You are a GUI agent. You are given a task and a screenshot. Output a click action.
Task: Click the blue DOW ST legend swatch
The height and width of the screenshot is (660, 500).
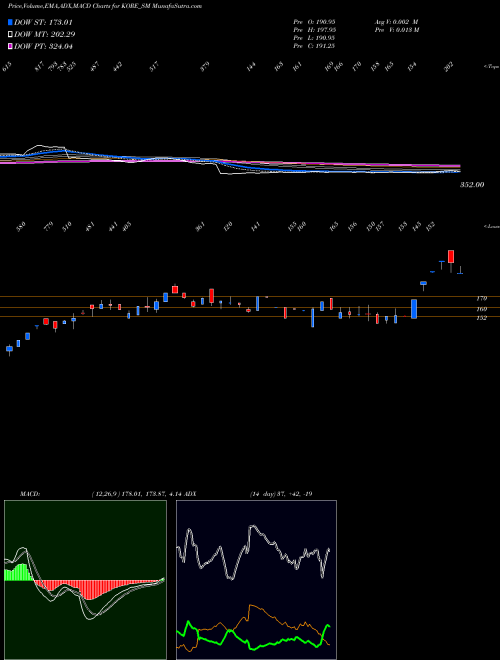point(11,22)
